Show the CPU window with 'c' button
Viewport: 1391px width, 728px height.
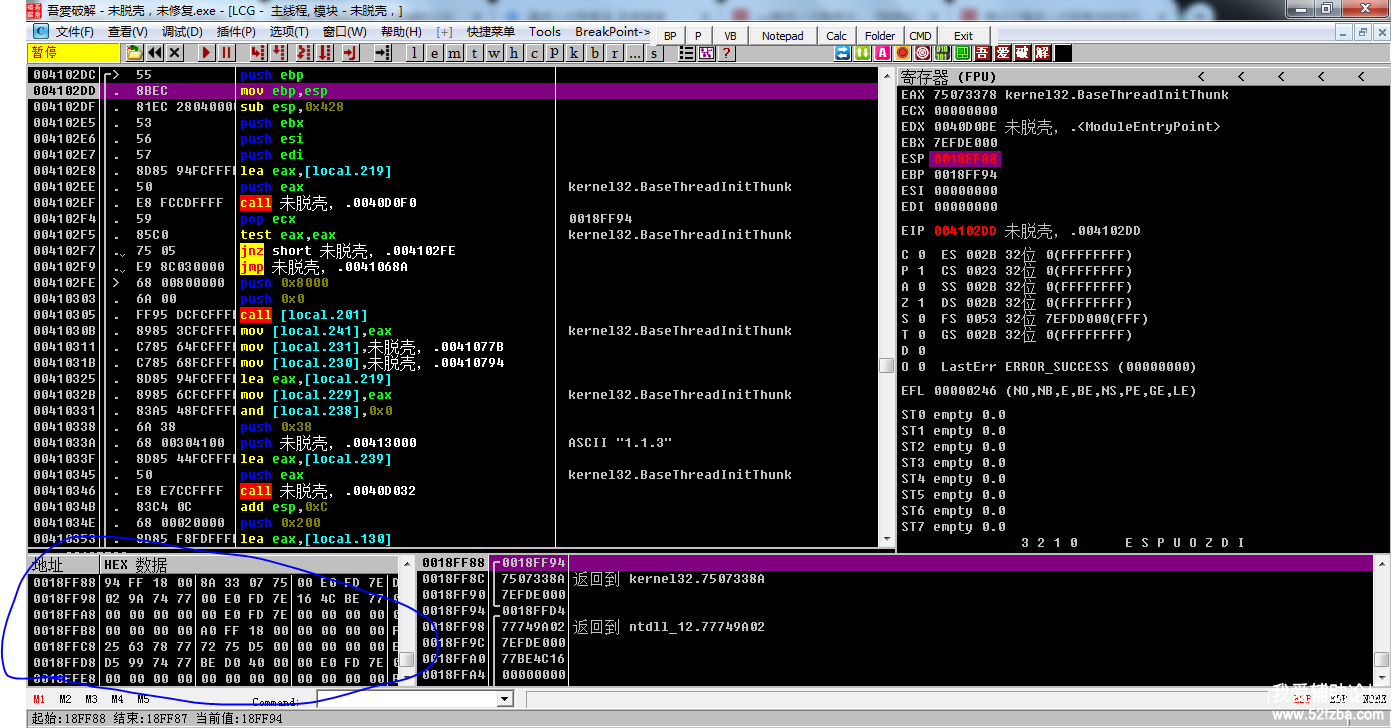click(534, 53)
